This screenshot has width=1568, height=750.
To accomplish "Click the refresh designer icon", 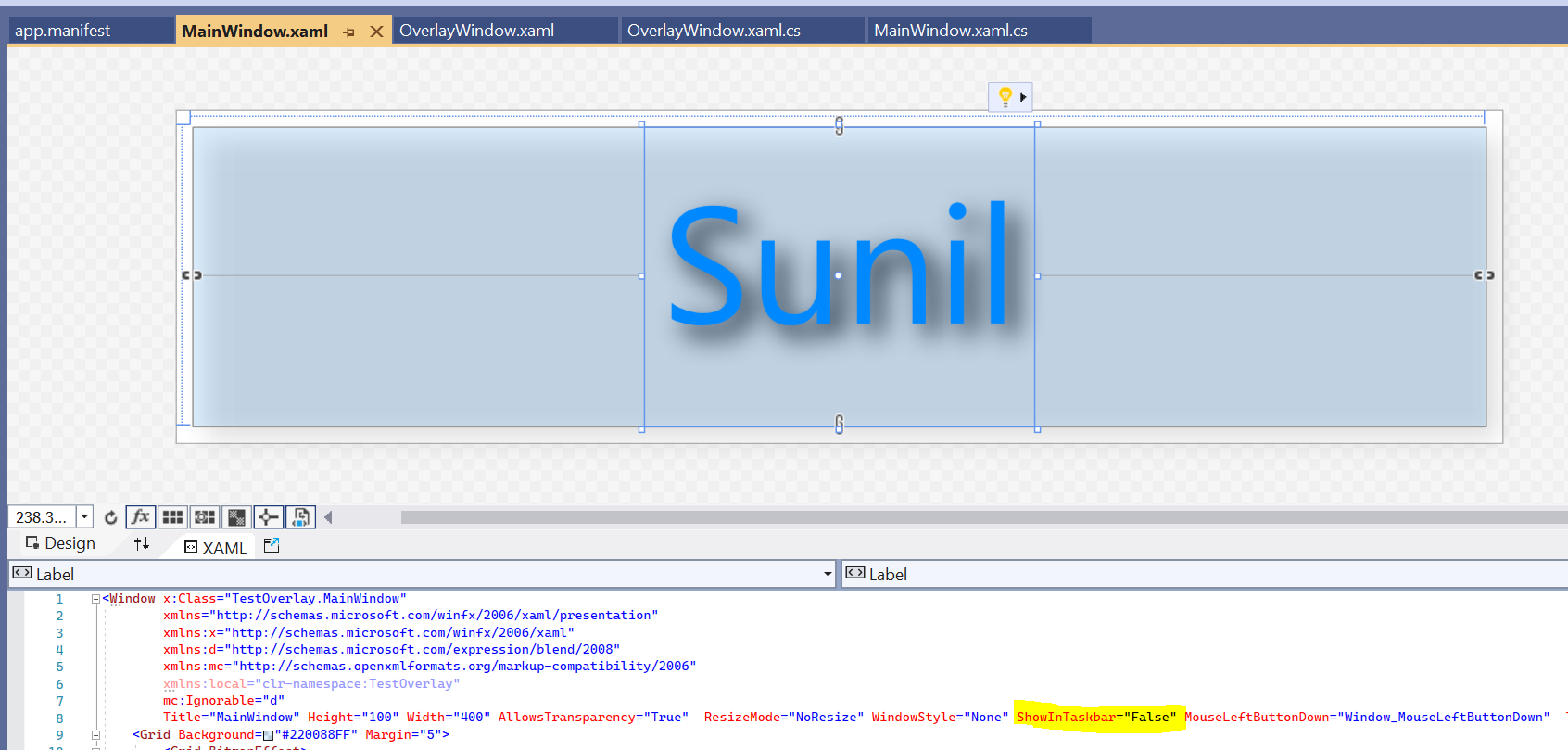I will point(111,517).
